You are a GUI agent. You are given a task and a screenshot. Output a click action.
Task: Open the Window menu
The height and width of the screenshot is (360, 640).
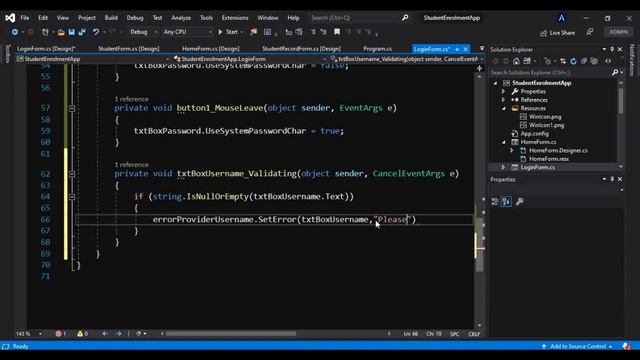[268, 18]
